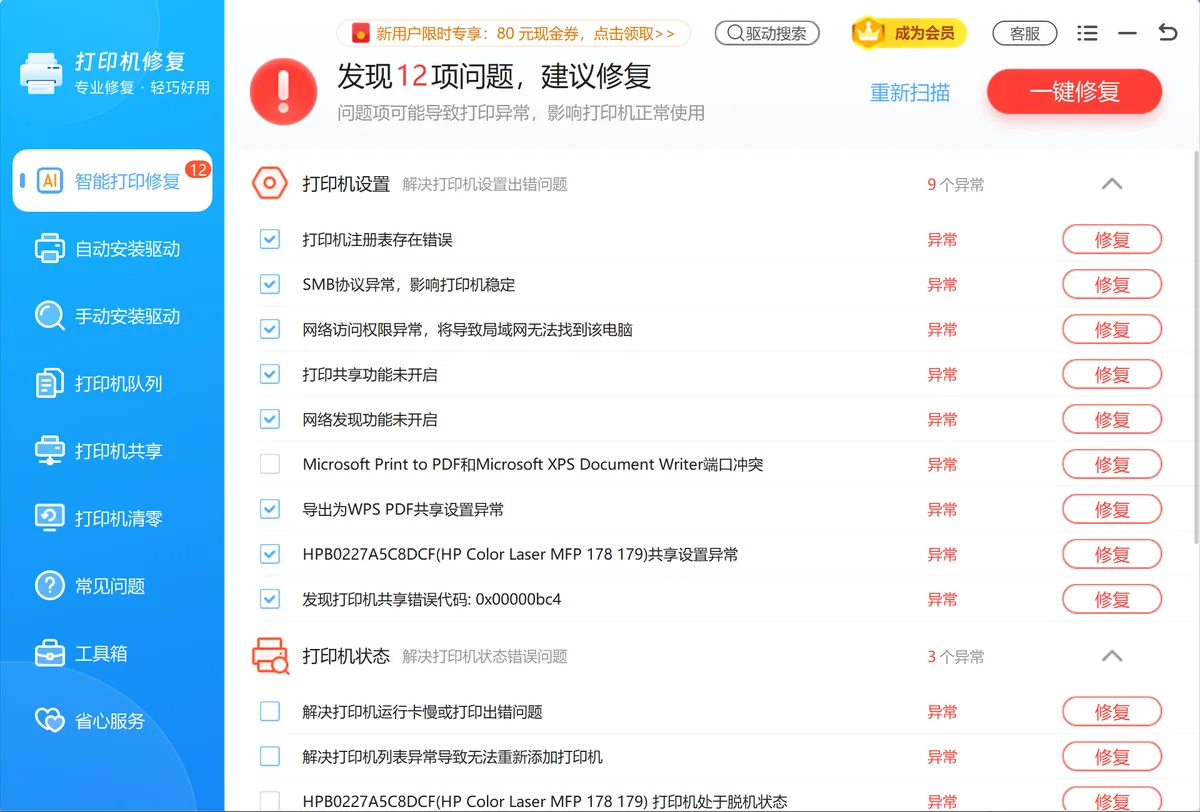Open 打印机共享 sidebar tab
Viewport: 1200px width, 812px height.
click(x=112, y=451)
